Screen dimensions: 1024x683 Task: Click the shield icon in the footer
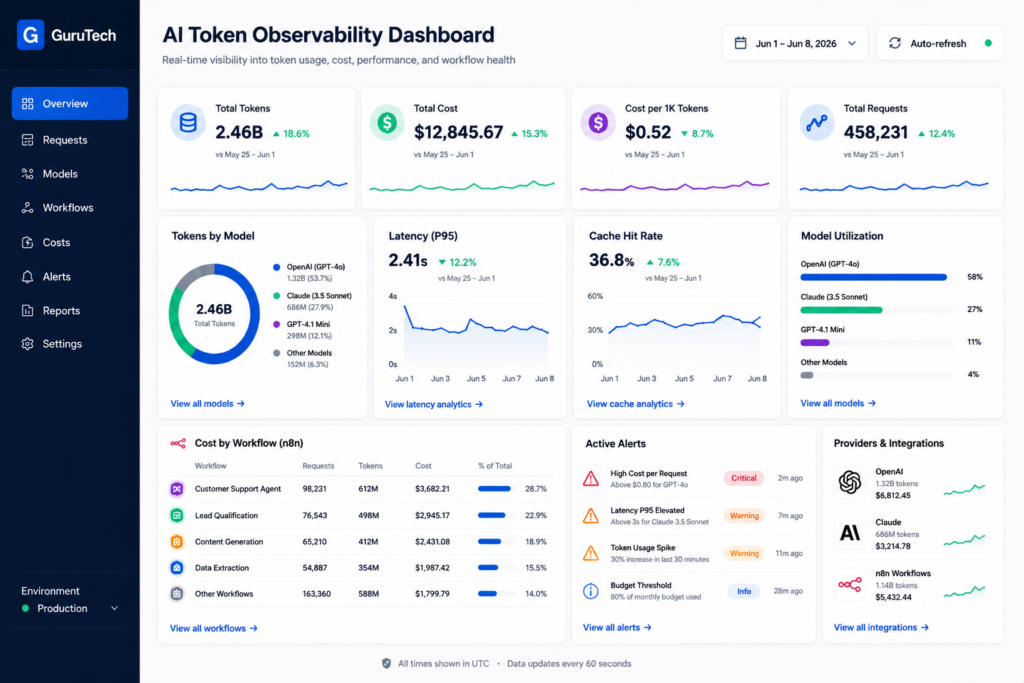[x=387, y=663]
